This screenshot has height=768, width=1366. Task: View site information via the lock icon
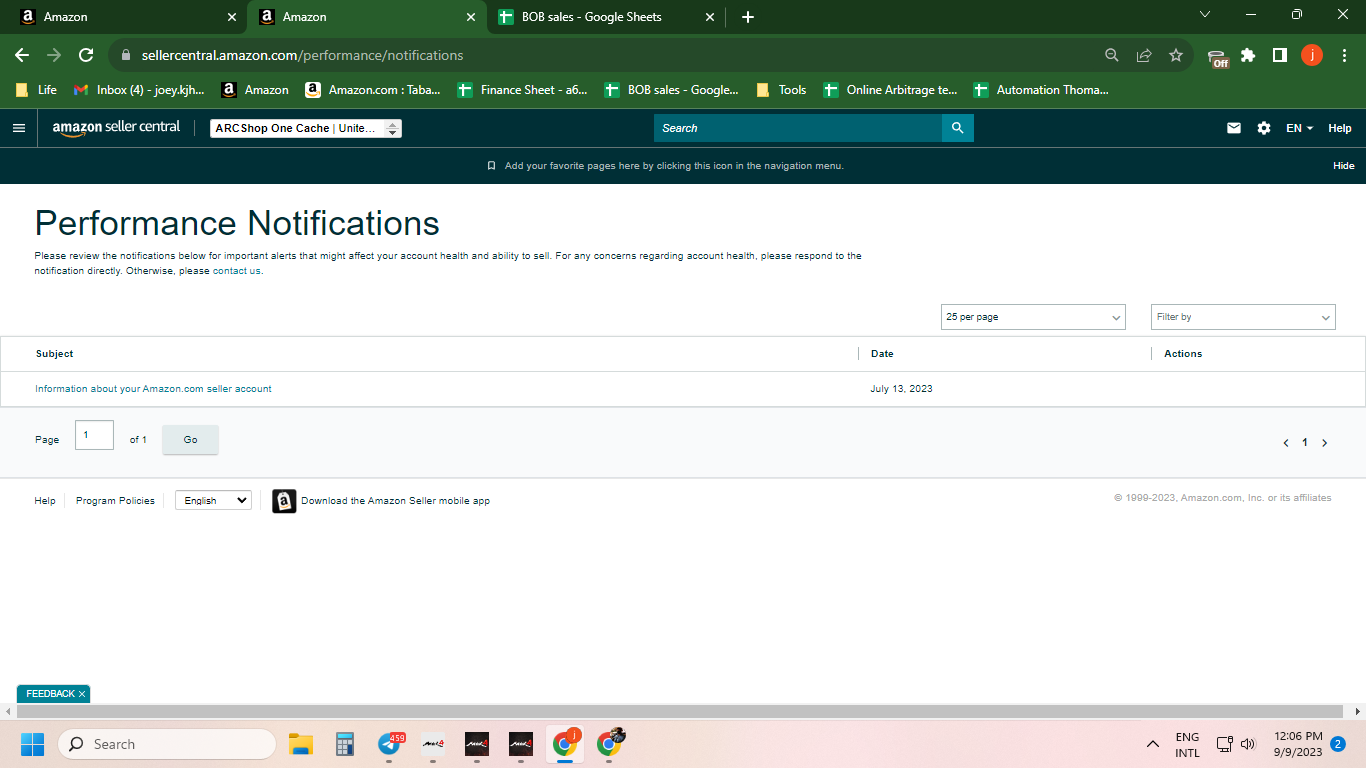pyautogui.click(x=126, y=56)
